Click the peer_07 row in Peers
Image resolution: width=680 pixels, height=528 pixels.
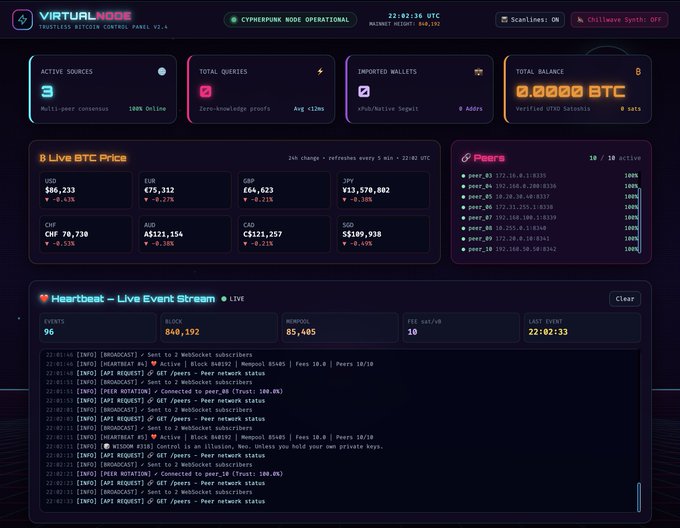coord(549,218)
